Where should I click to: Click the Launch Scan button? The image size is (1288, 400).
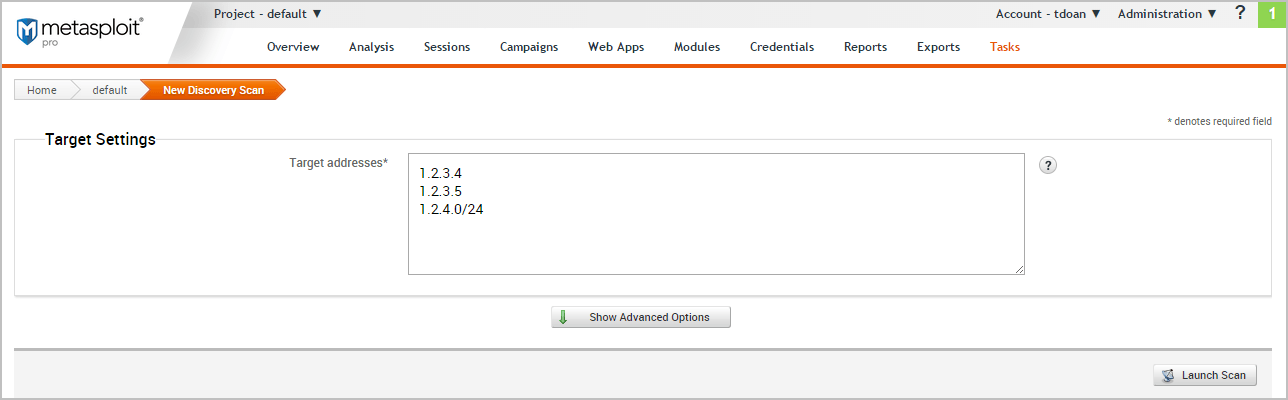1204,375
